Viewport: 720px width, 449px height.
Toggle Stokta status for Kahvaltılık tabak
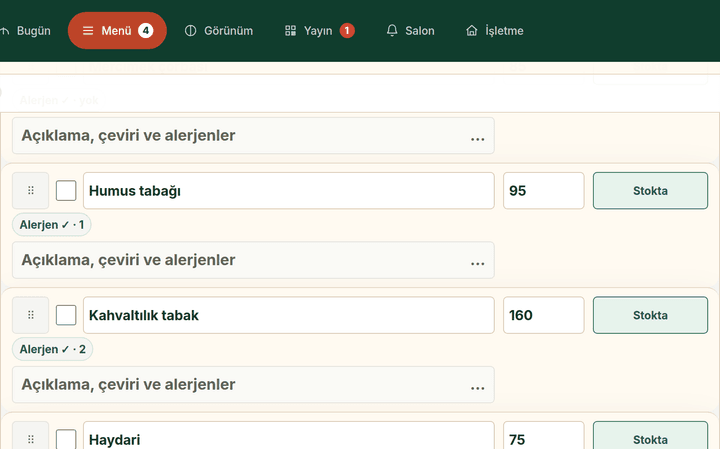click(650, 315)
